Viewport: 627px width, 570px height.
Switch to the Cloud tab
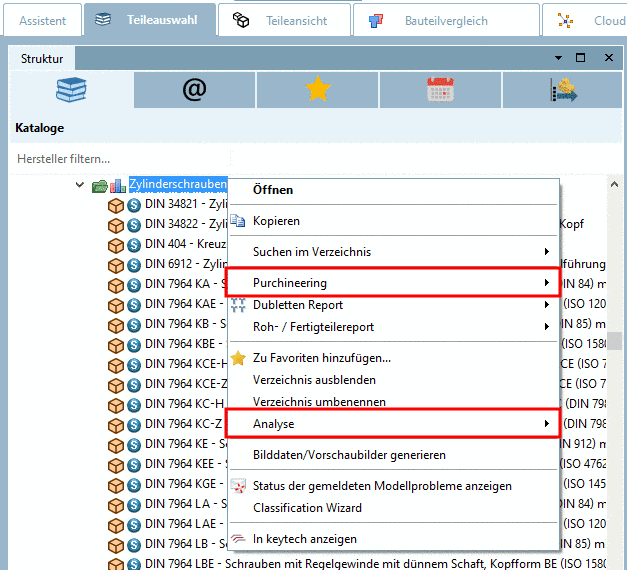pos(585,20)
